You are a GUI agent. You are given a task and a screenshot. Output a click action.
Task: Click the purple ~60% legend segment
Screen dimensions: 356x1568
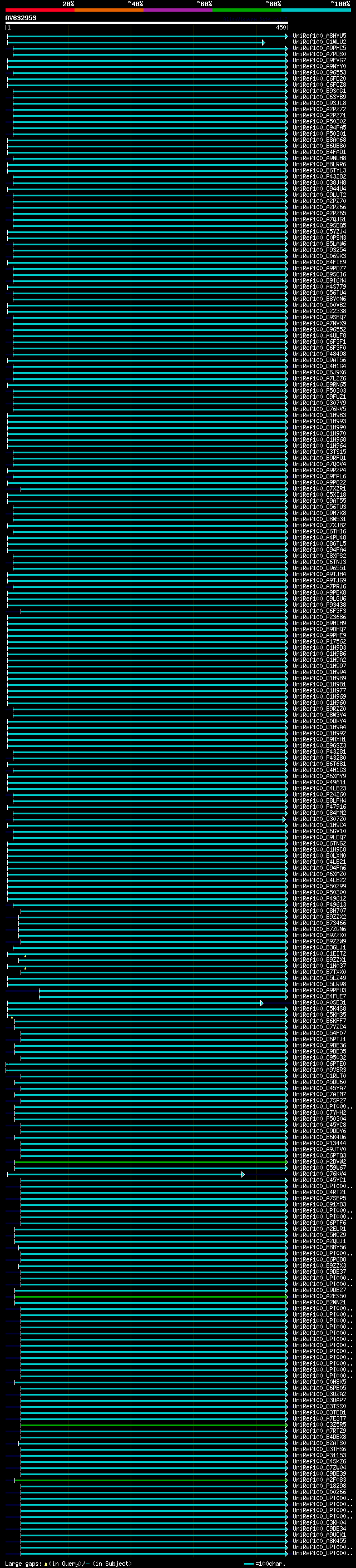click(x=179, y=10)
